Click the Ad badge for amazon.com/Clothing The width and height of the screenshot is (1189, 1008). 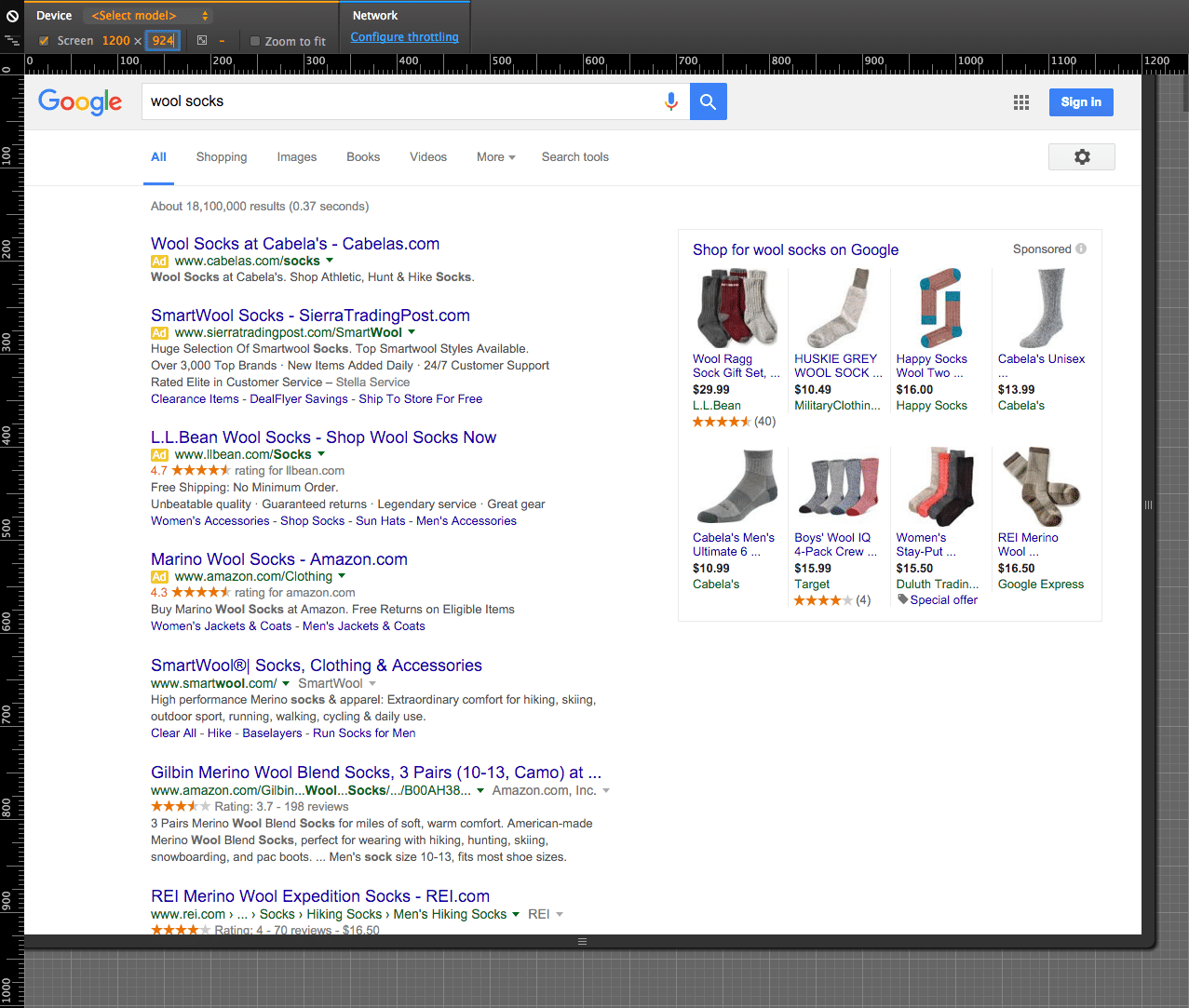(x=159, y=577)
